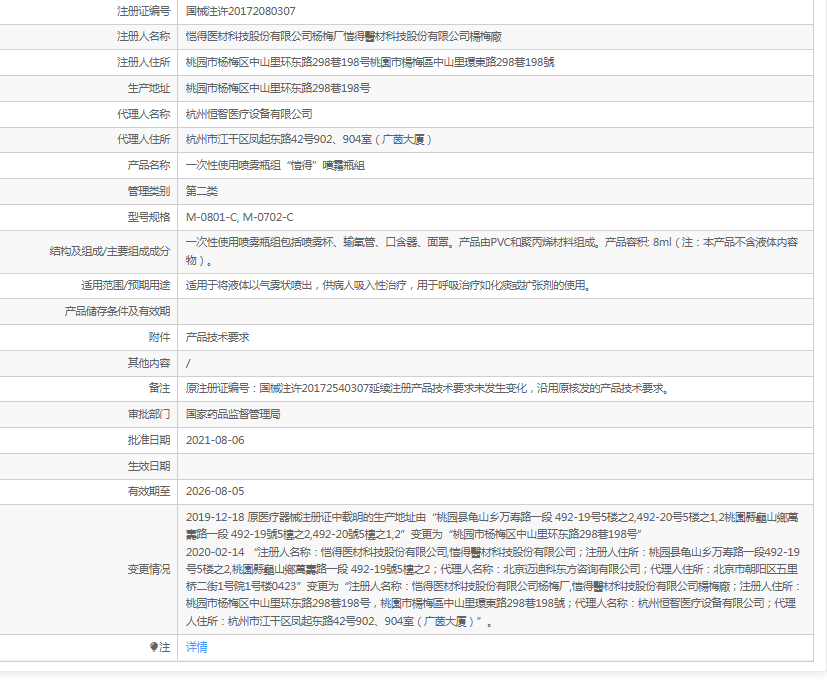Select product name 一次性使用喷雾瓶组
Viewport: 827px width, 686px height.
233,165
